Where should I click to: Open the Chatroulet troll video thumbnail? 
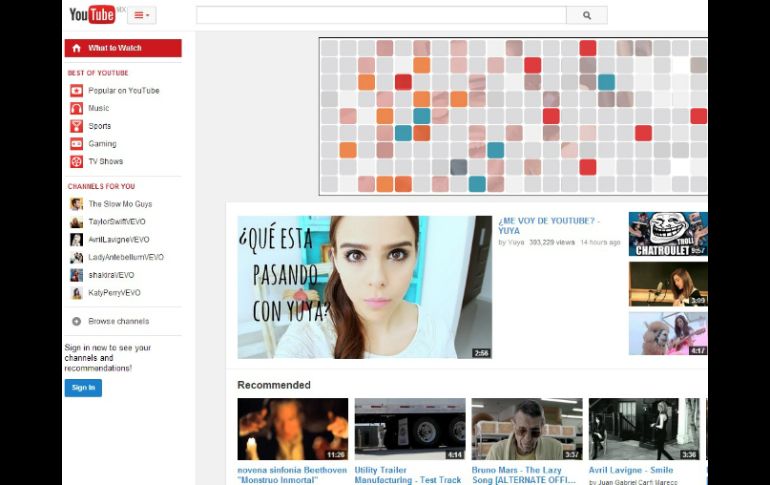[667, 233]
